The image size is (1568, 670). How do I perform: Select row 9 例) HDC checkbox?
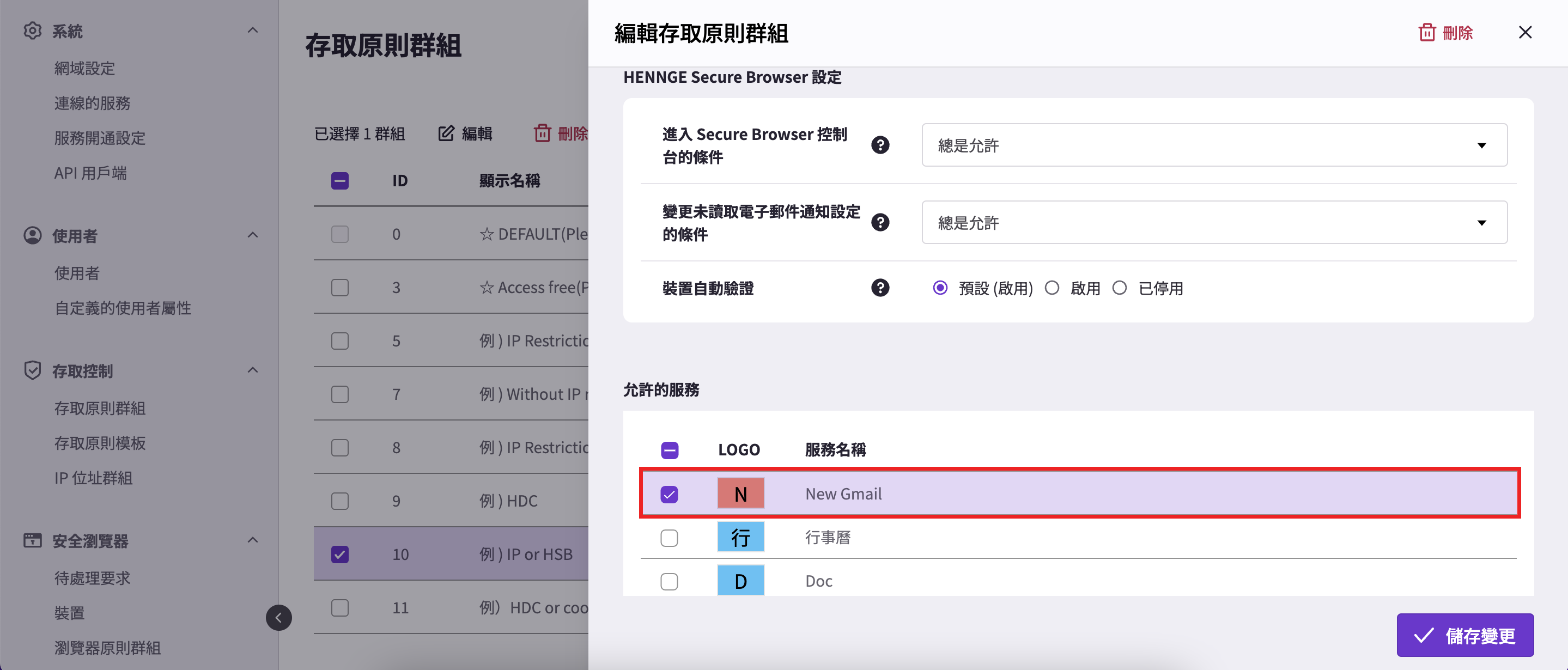pos(339,501)
